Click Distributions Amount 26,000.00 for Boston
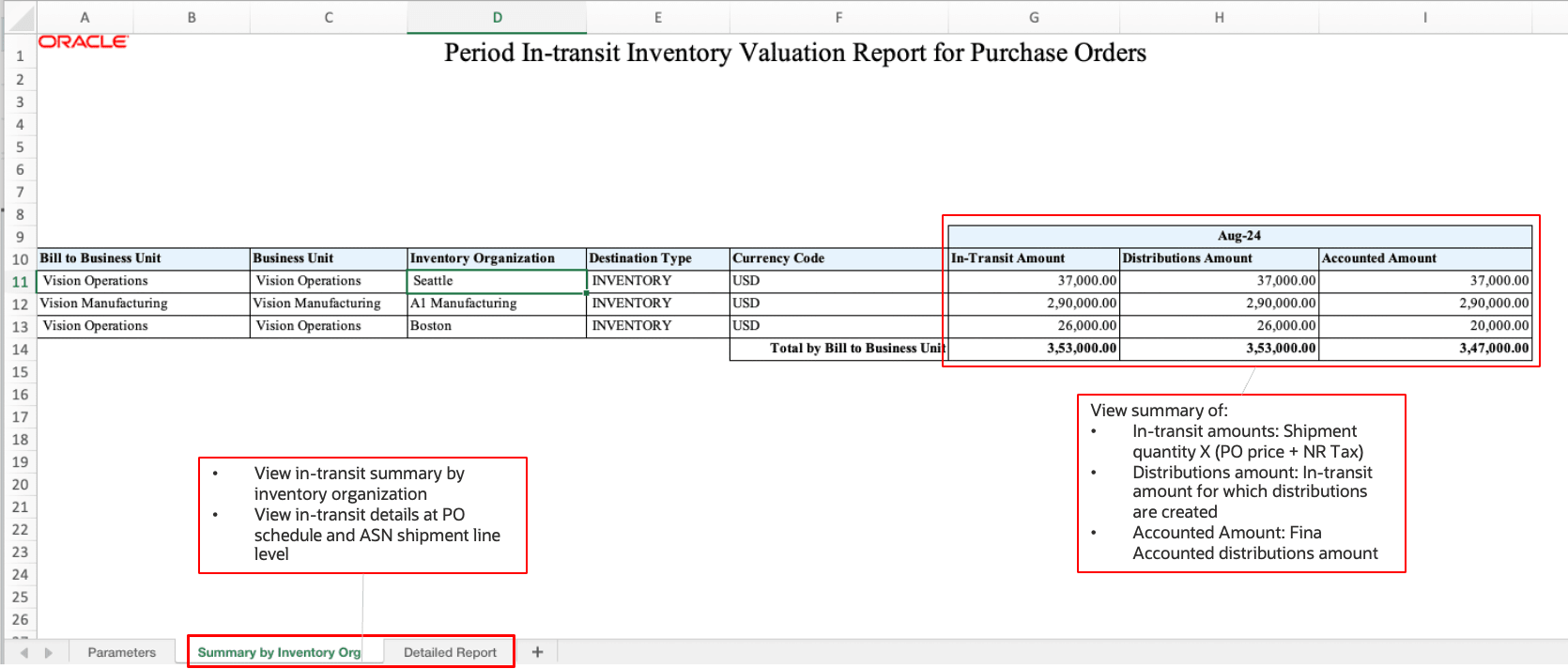This screenshot has height=669, width=1568. [x=1219, y=326]
